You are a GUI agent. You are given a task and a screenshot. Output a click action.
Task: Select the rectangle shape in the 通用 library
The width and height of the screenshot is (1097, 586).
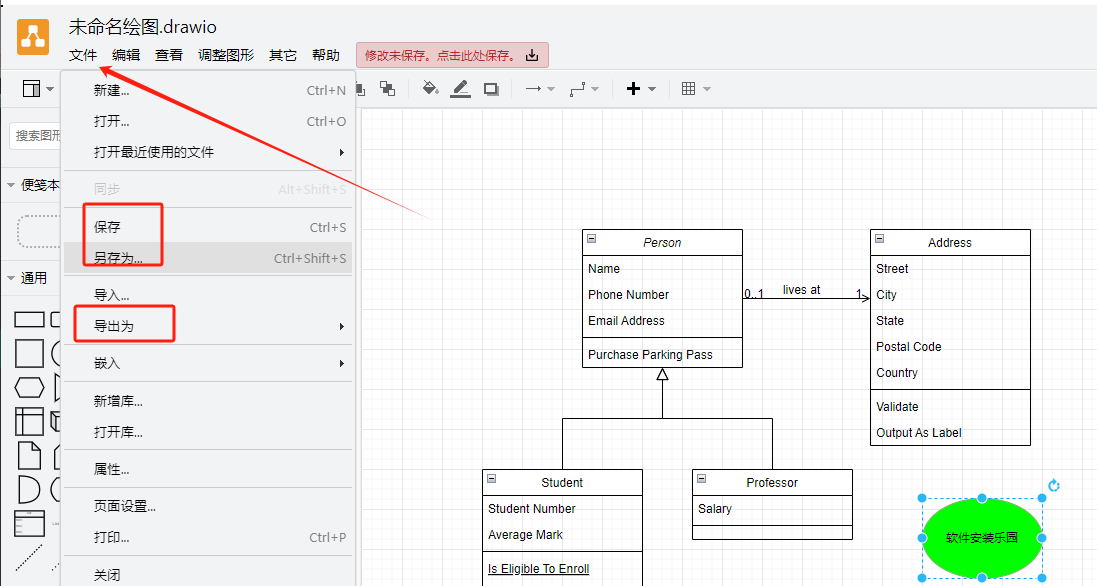(29, 320)
